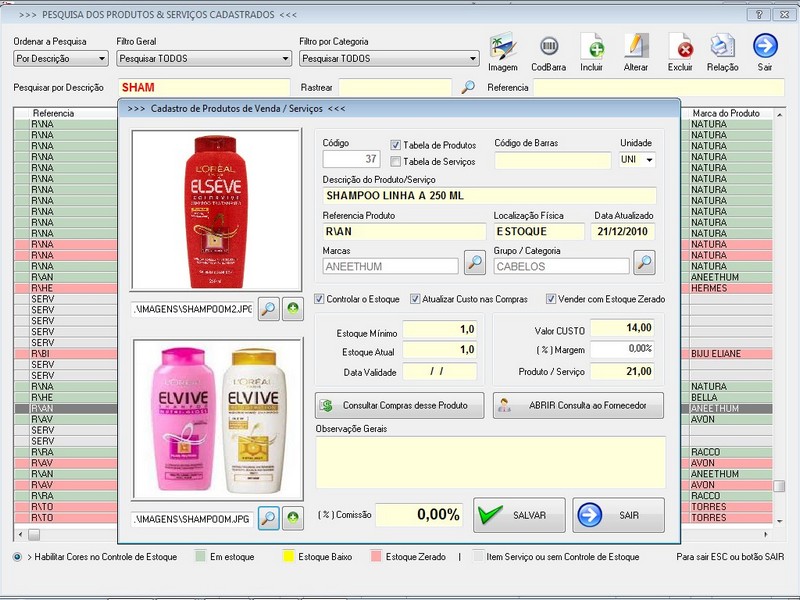Select Habilitar Cores no Controle radio button

(x=17, y=557)
